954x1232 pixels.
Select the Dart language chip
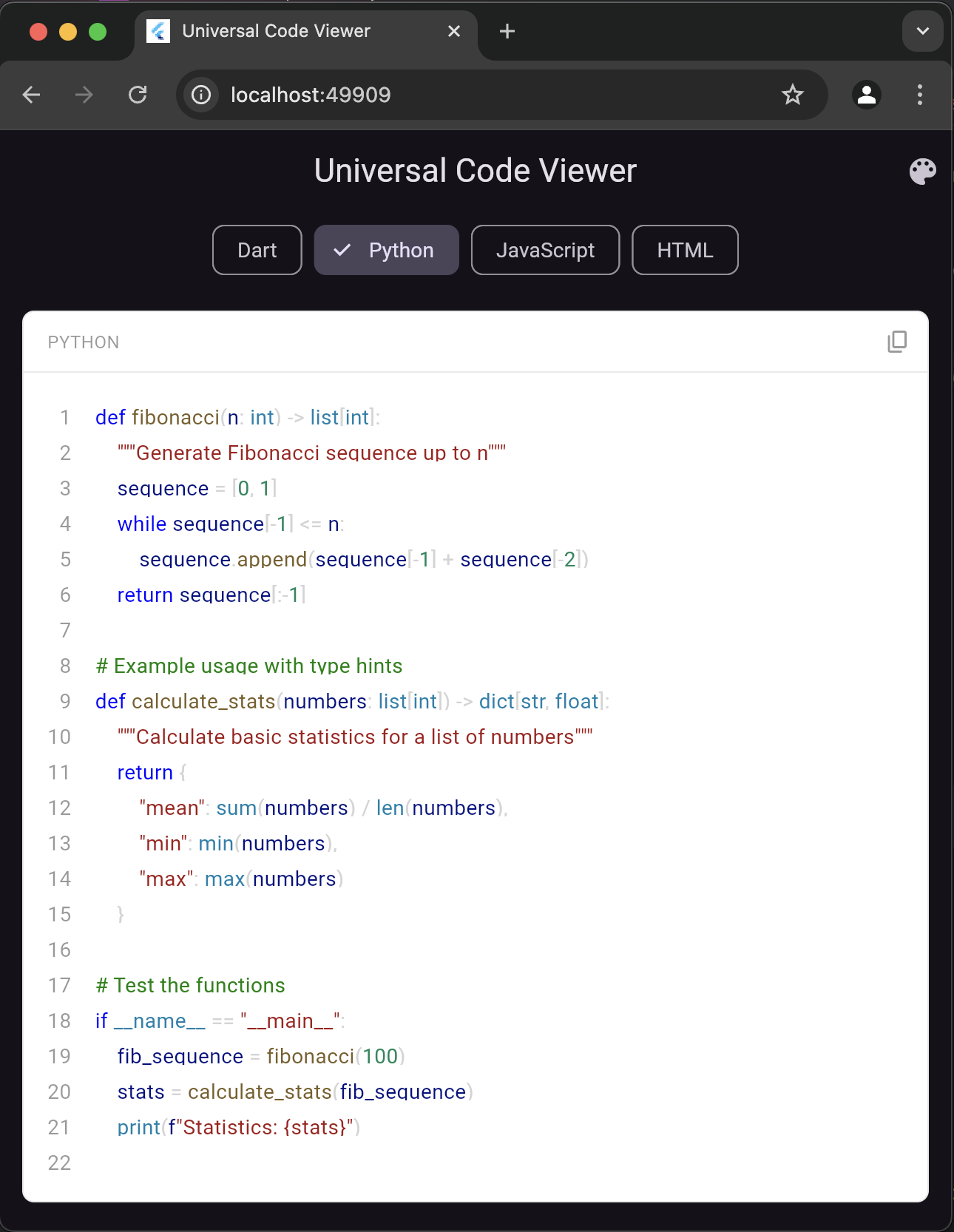click(257, 250)
